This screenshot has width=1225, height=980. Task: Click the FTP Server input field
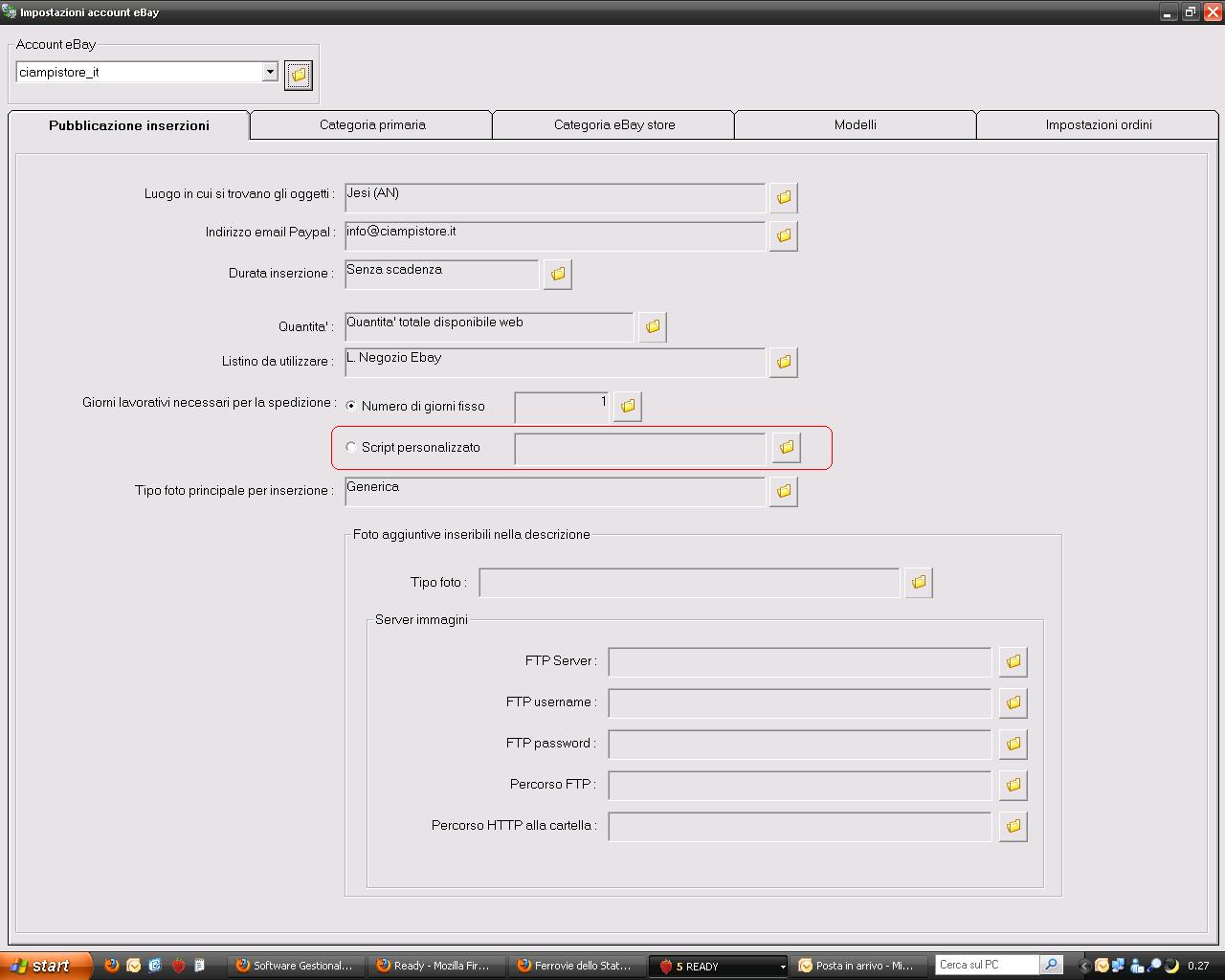coord(800,661)
